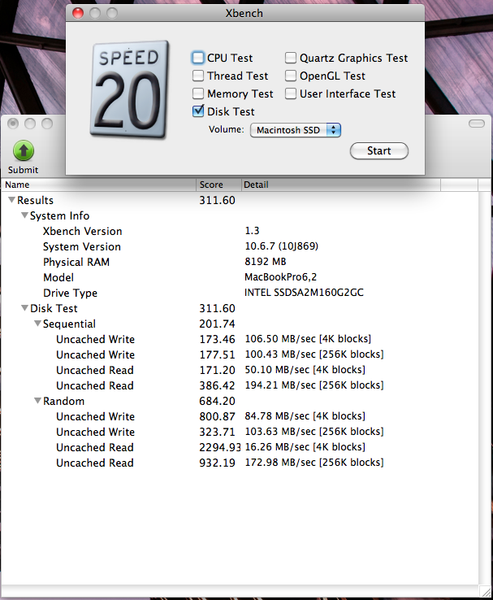Select the 172.98 MB/sec random read row

point(240,463)
